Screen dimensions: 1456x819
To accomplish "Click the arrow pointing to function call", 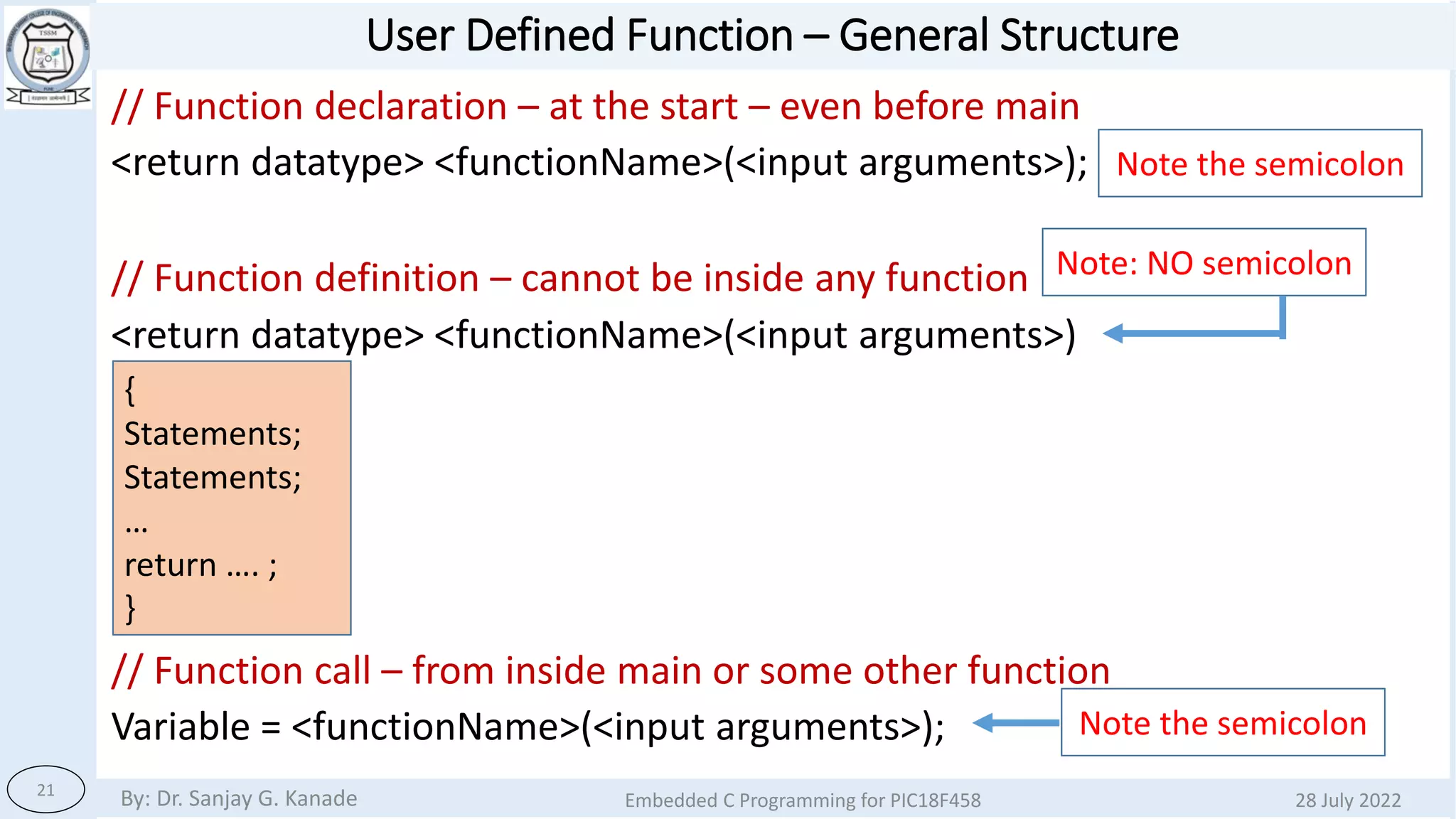I will coord(1015,723).
